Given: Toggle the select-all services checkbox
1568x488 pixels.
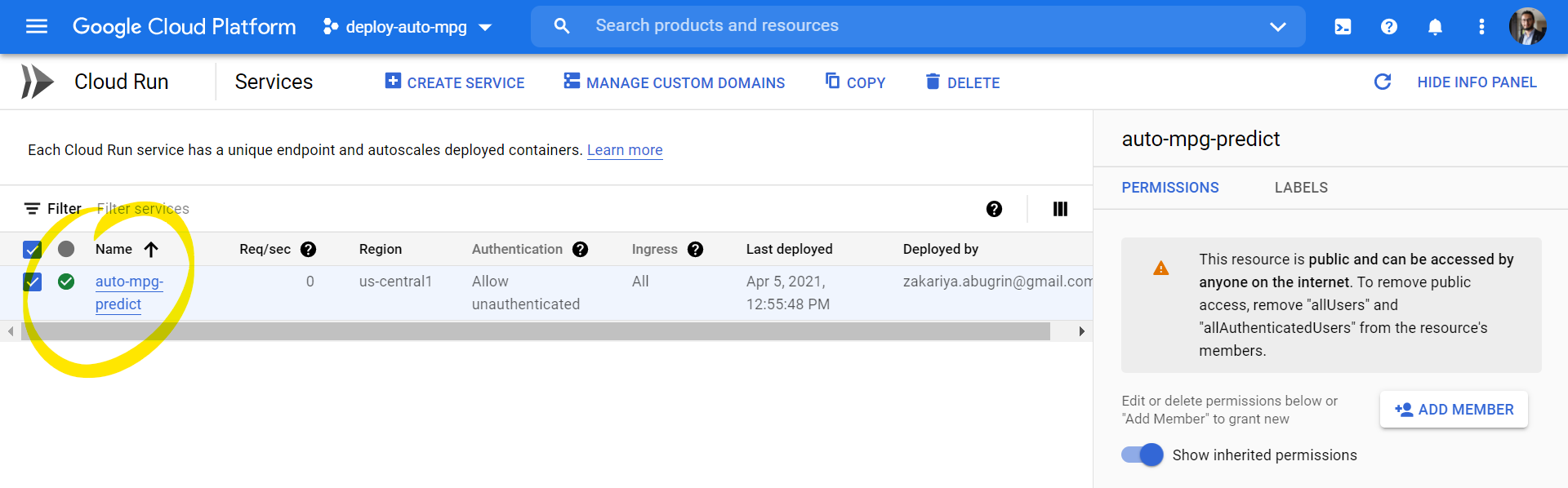Looking at the screenshot, I should click(x=33, y=250).
